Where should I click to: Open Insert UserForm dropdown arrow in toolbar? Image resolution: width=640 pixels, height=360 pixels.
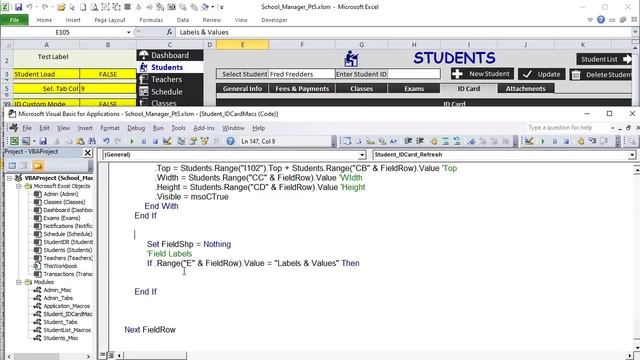[34, 141]
